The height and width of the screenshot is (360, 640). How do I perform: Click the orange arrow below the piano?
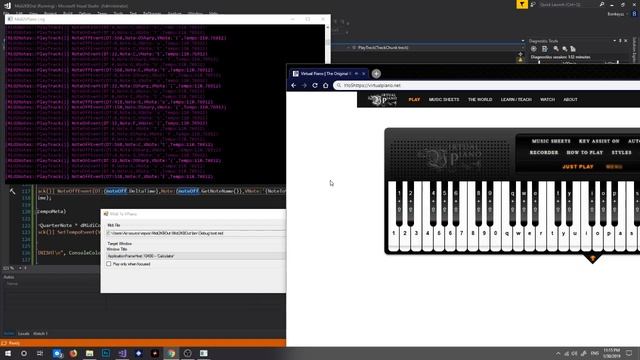click(593, 258)
